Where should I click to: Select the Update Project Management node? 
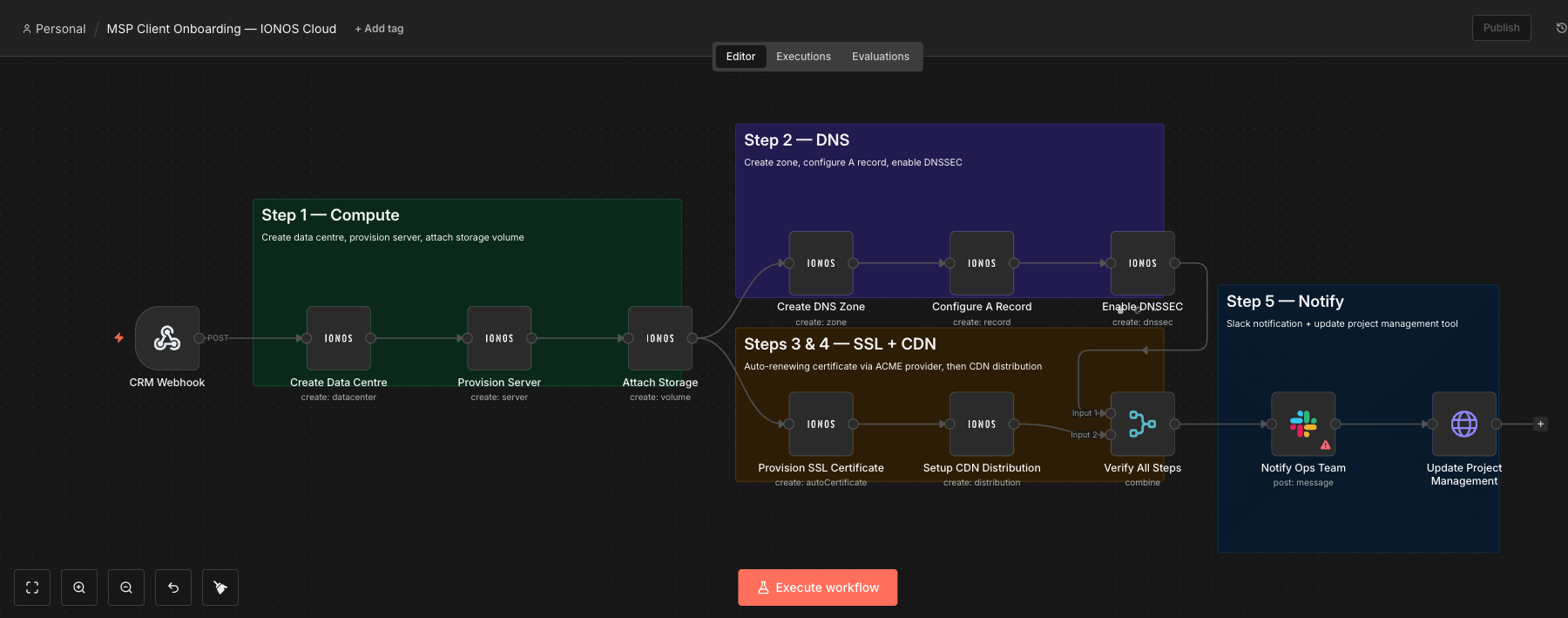pos(1464,424)
